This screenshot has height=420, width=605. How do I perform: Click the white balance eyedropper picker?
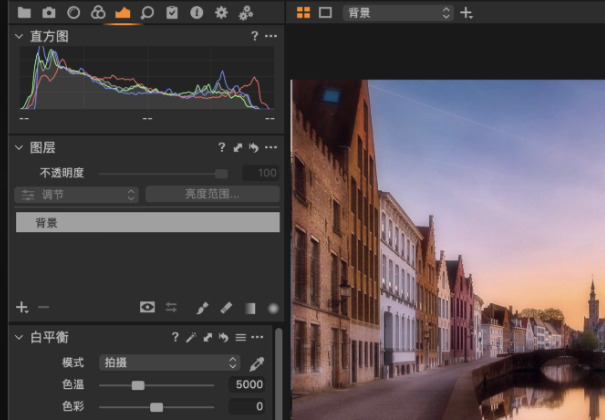pos(256,363)
